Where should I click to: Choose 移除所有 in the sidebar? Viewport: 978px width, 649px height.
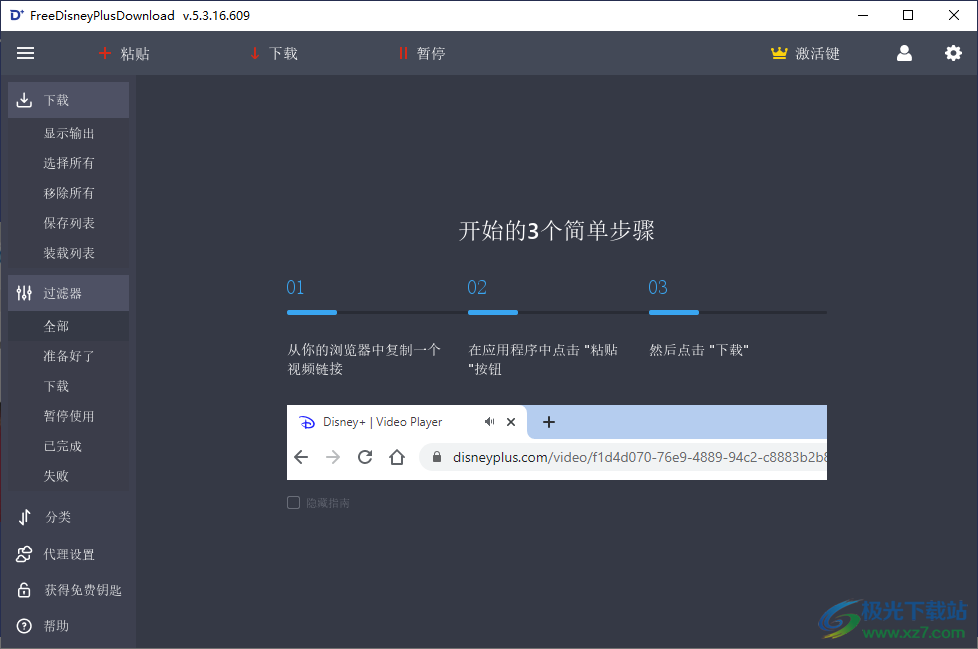click(69, 193)
